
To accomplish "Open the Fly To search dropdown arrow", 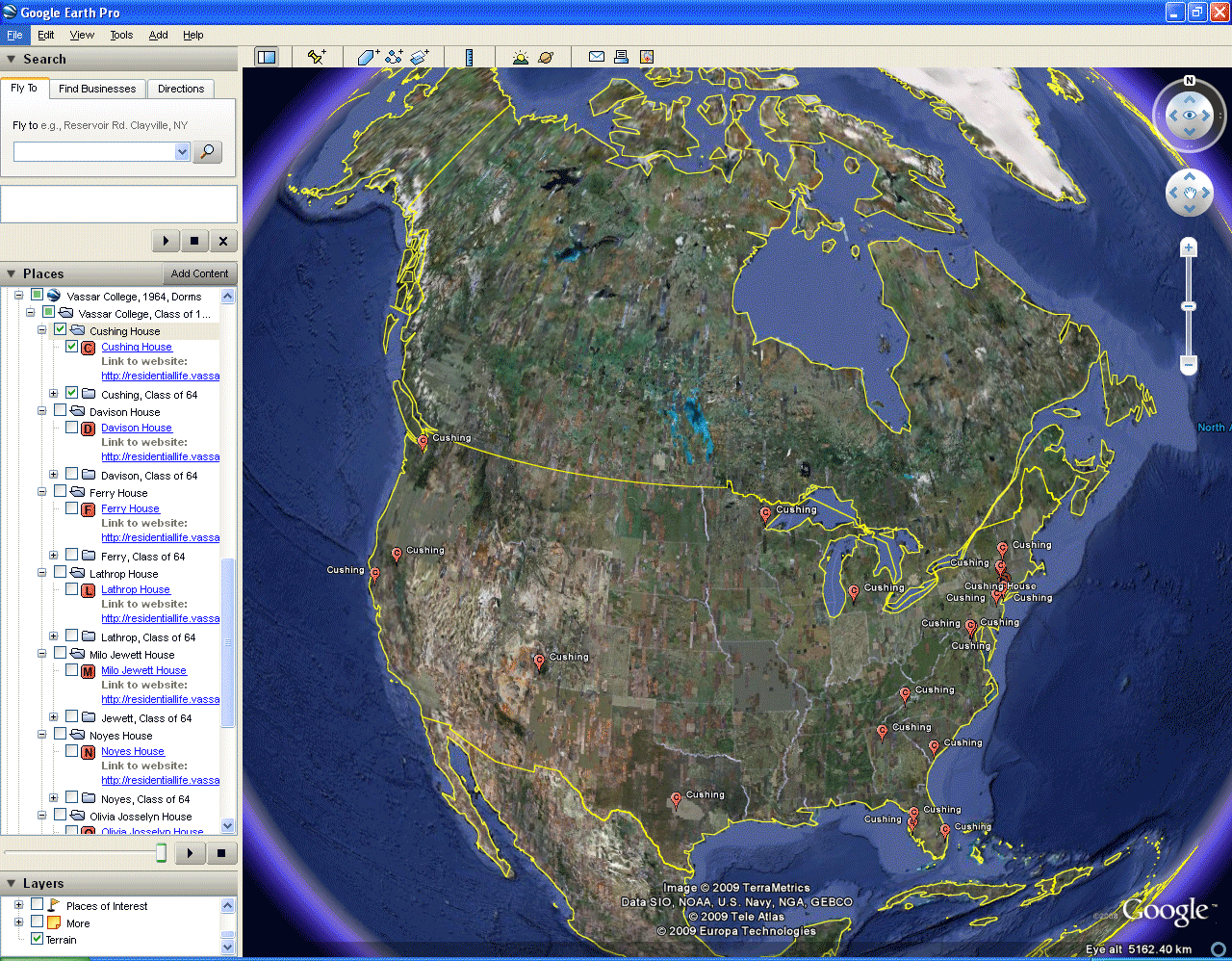I will tap(183, 152).
